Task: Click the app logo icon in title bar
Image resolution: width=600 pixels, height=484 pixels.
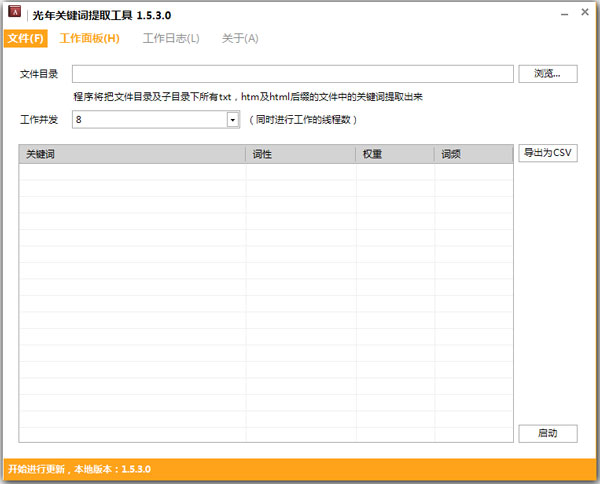Action: [x=15, y=12]
